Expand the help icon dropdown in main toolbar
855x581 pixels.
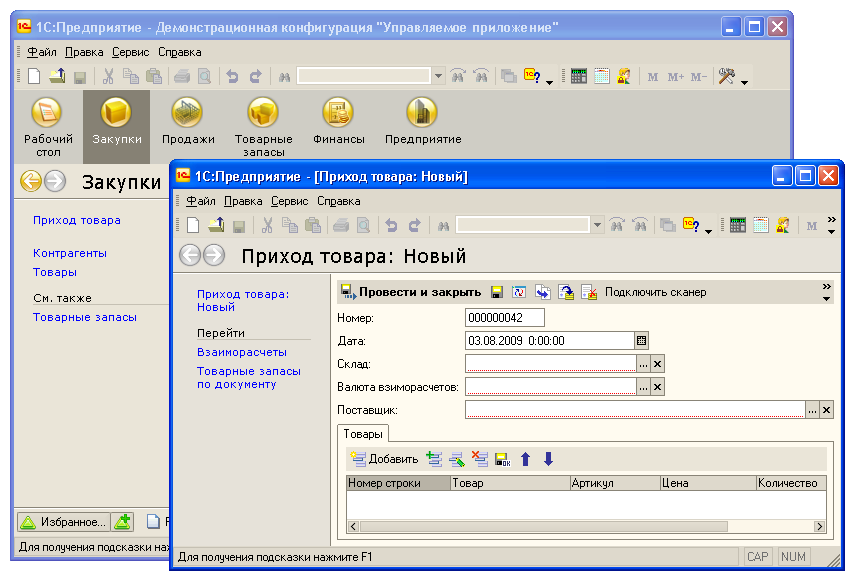click(x=549, y=82)
